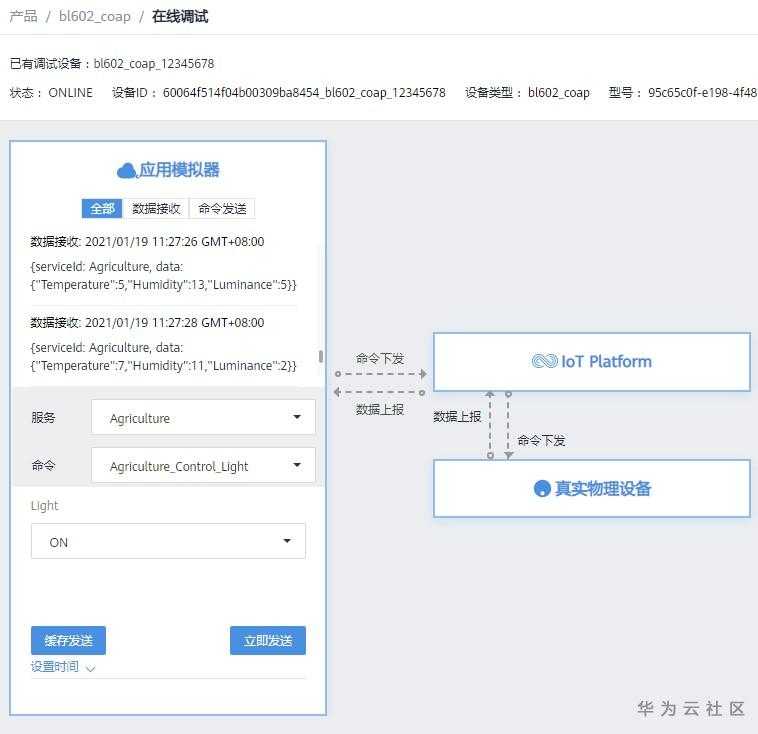
Task: Click the log panel scrollbar handle
Action: (x=321, y=357)
